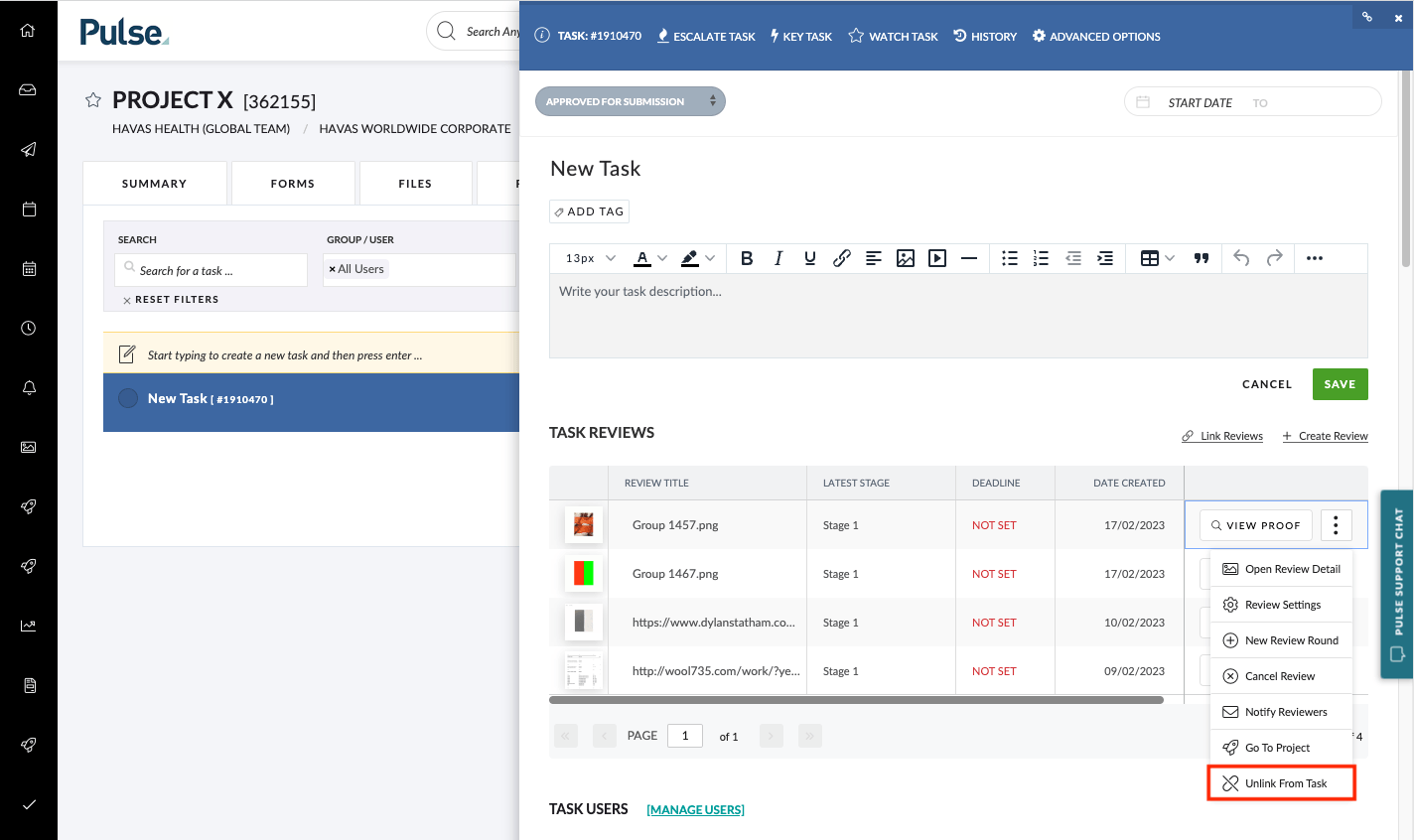Click the Manage Users link
Screen dimensions: 1414x840
click(x=695, y=810)
